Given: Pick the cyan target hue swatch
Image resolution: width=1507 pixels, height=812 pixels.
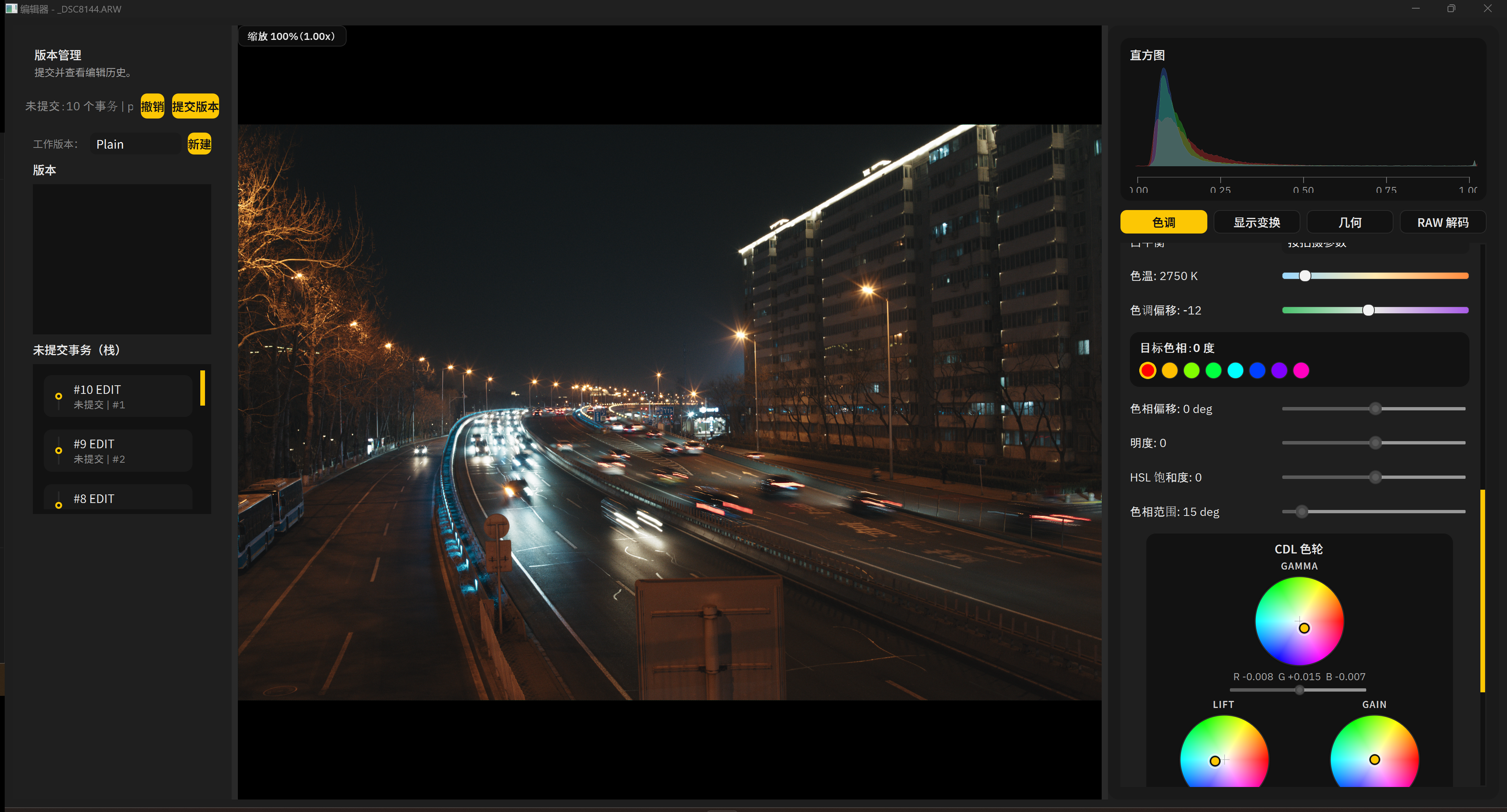Looking at the screenshot, I should pos(1235,370).
